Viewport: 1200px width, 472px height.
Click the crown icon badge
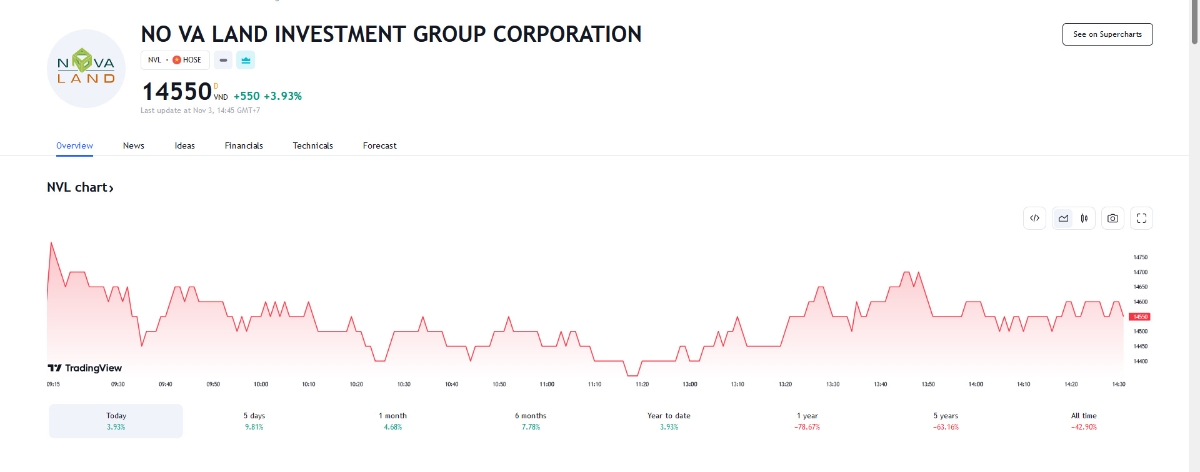(x=246, y=60)
